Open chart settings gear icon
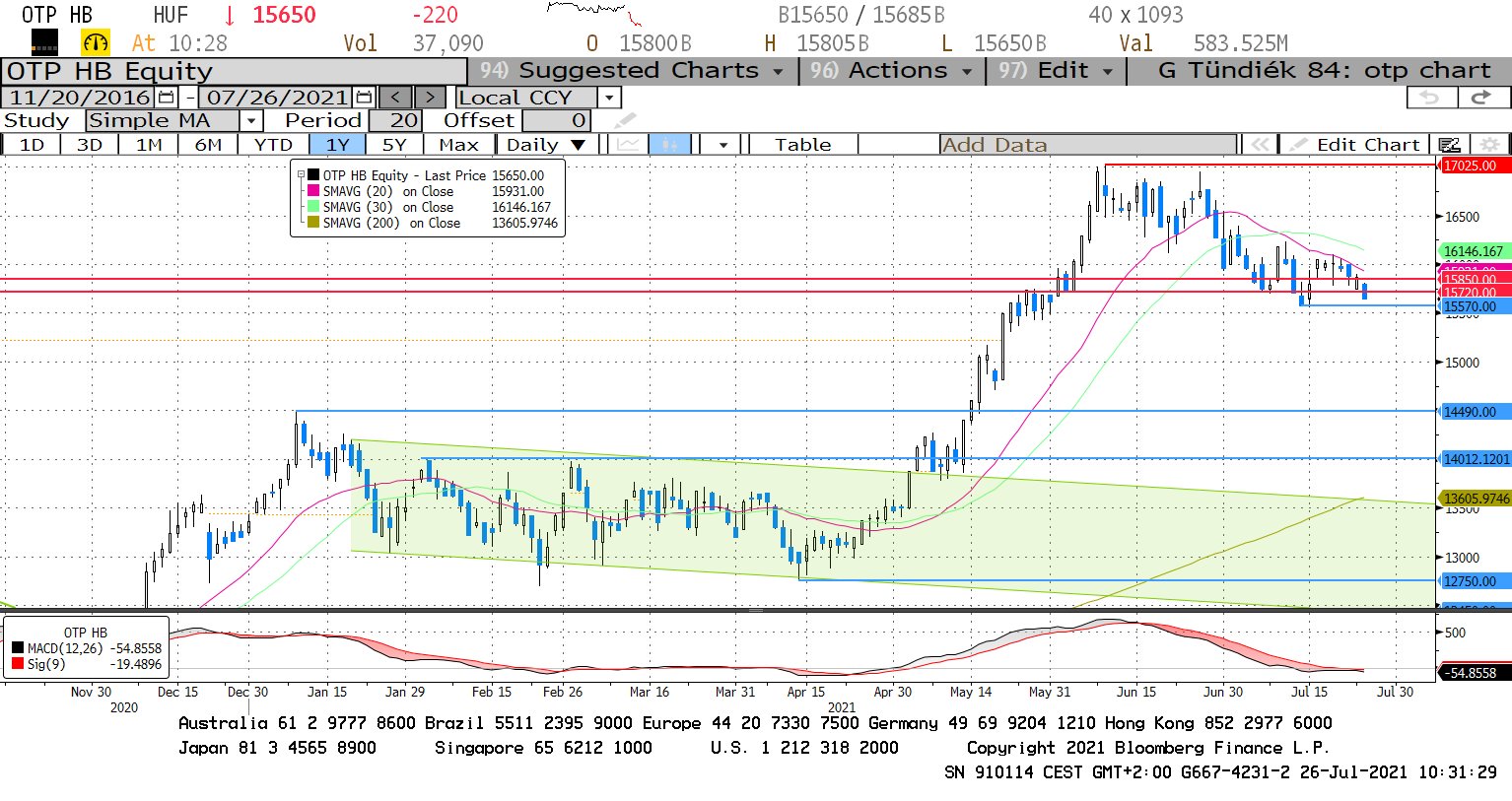 click(1490, 144)
